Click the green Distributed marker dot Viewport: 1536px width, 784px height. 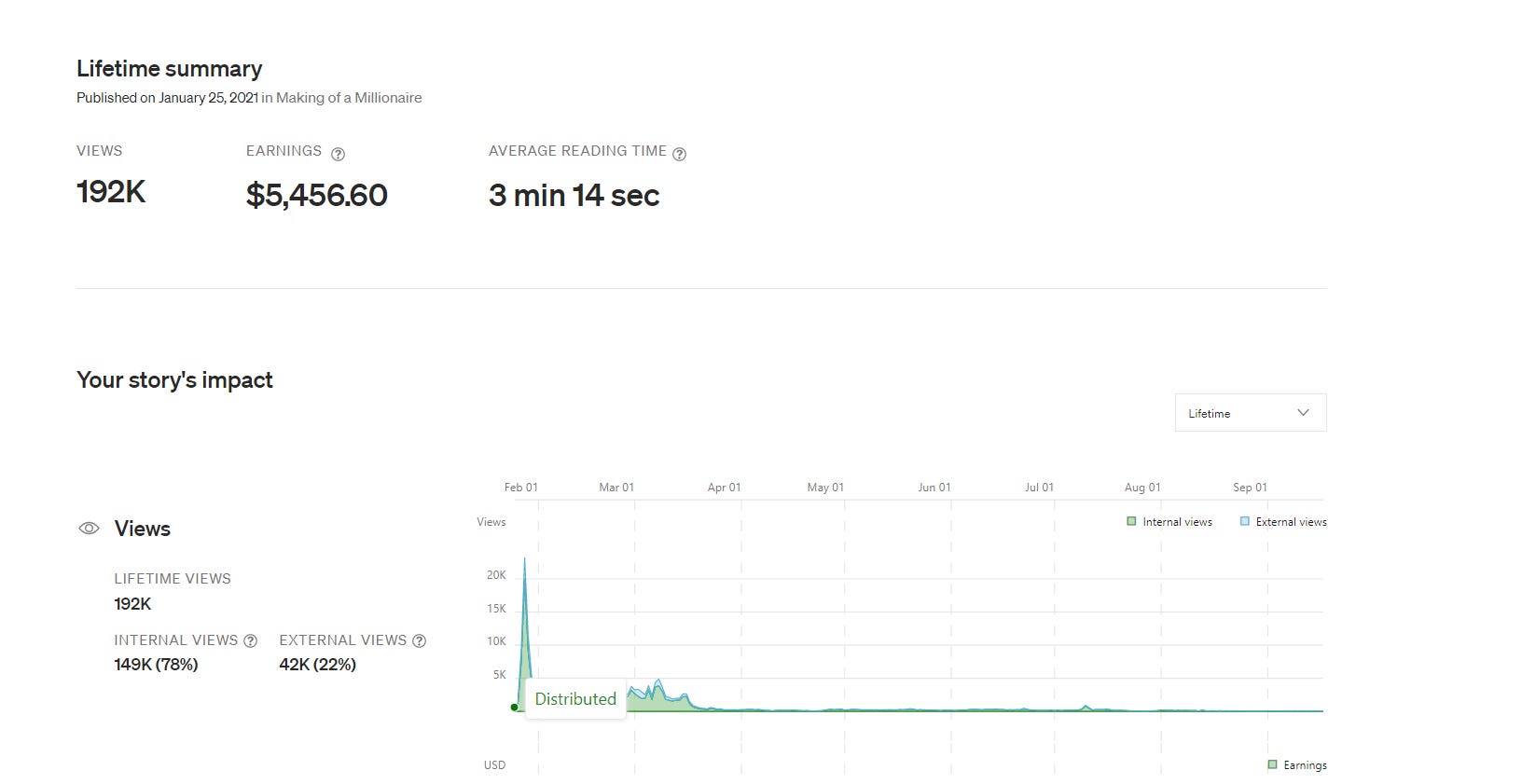click(515, 708)
